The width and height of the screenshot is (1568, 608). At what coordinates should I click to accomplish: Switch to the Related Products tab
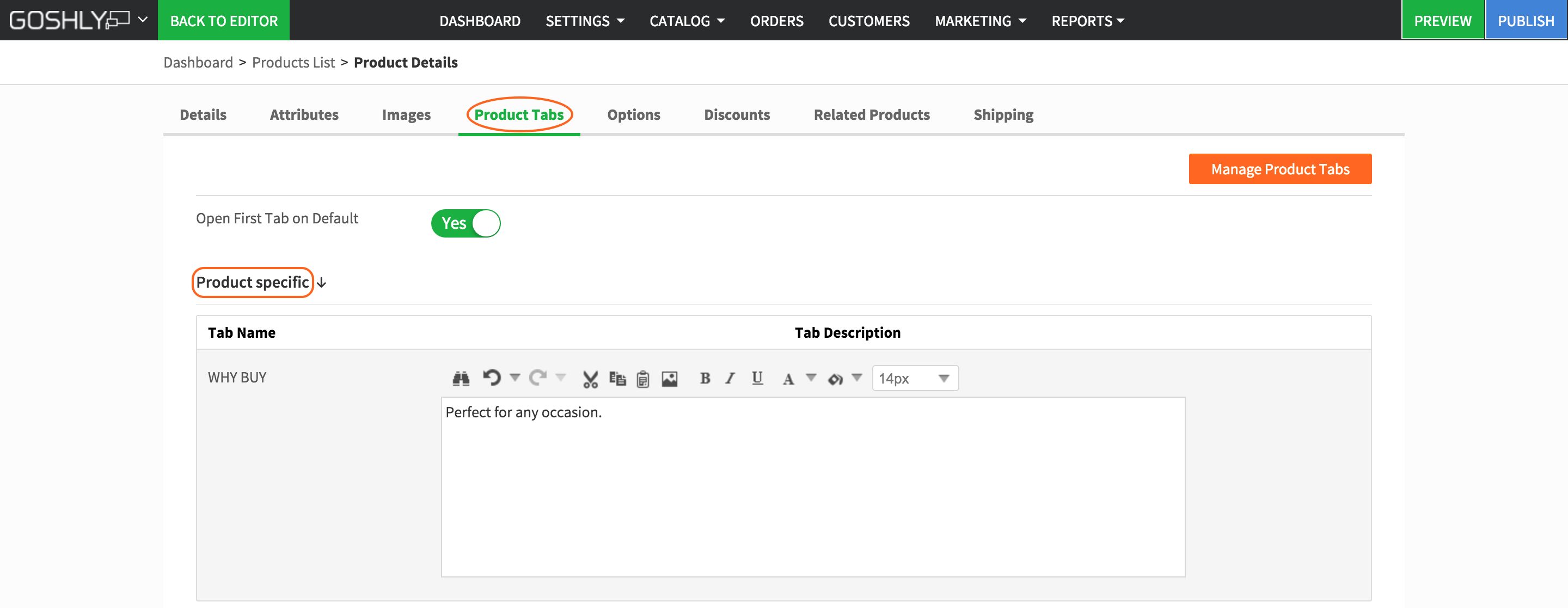click(871, 114)
